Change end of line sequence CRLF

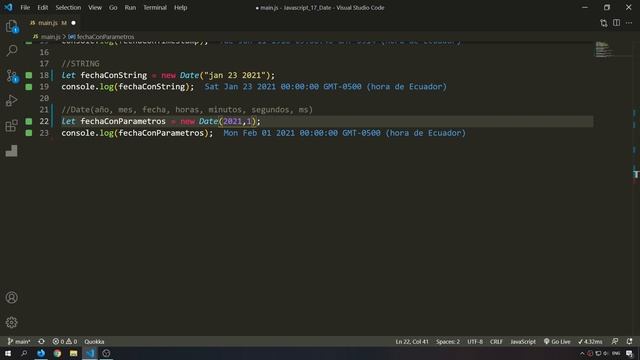tap(496, 342)
